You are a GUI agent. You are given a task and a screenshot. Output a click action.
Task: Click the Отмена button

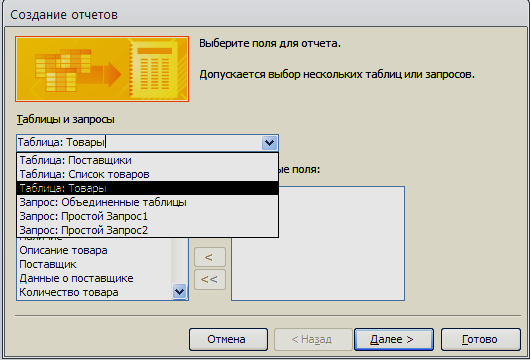pos(228,339)
